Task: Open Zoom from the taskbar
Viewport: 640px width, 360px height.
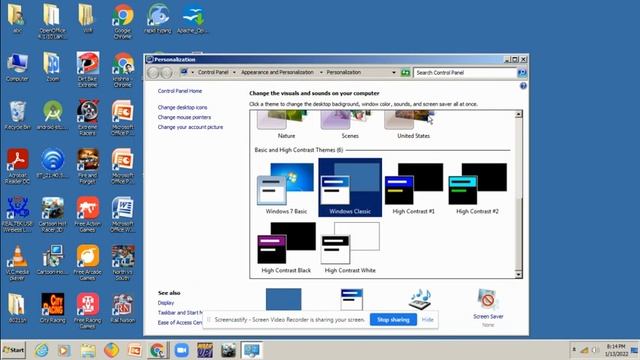Action: [x=181, y=350]
